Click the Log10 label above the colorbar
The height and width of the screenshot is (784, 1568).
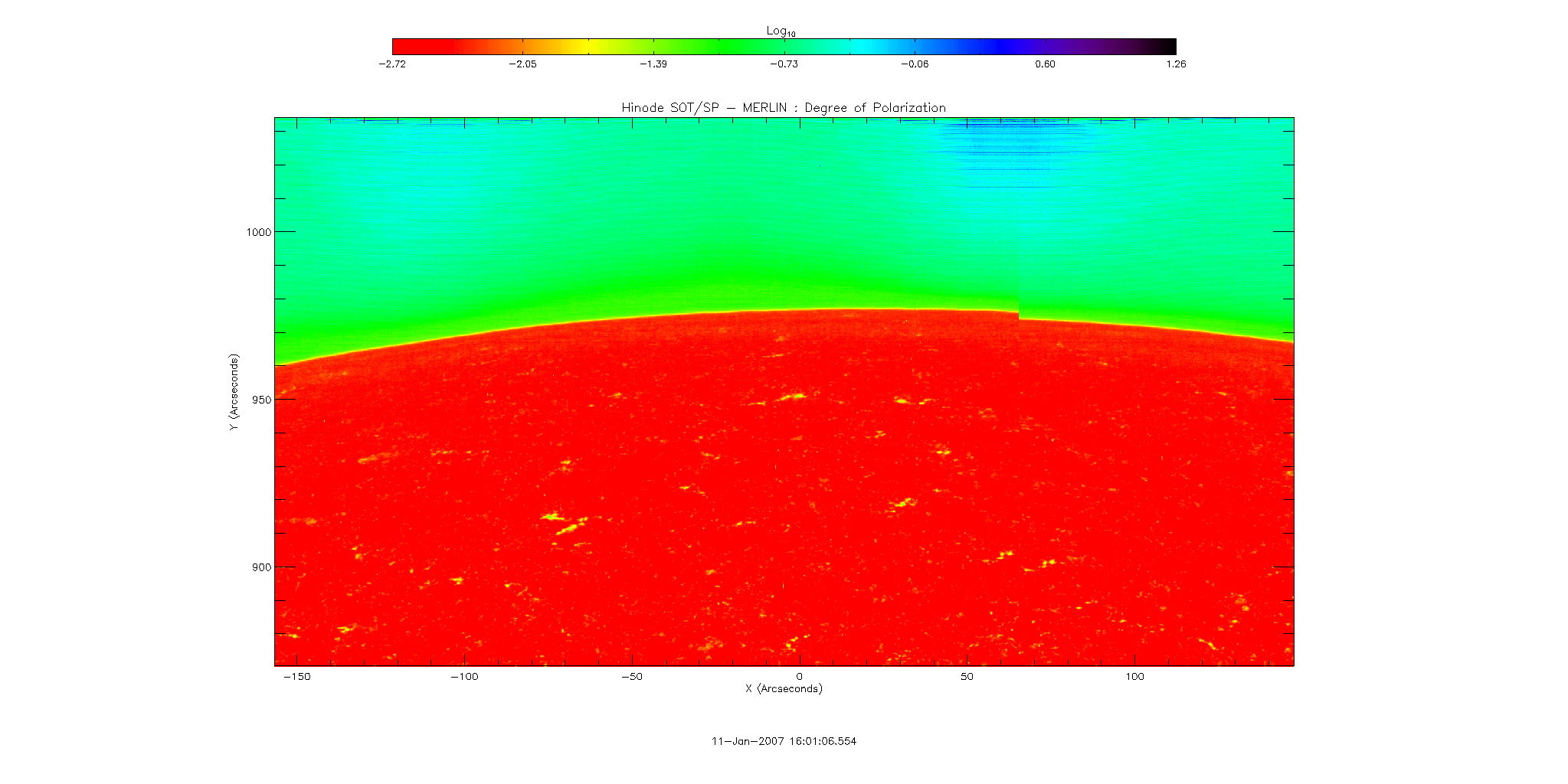pos(781,31)
